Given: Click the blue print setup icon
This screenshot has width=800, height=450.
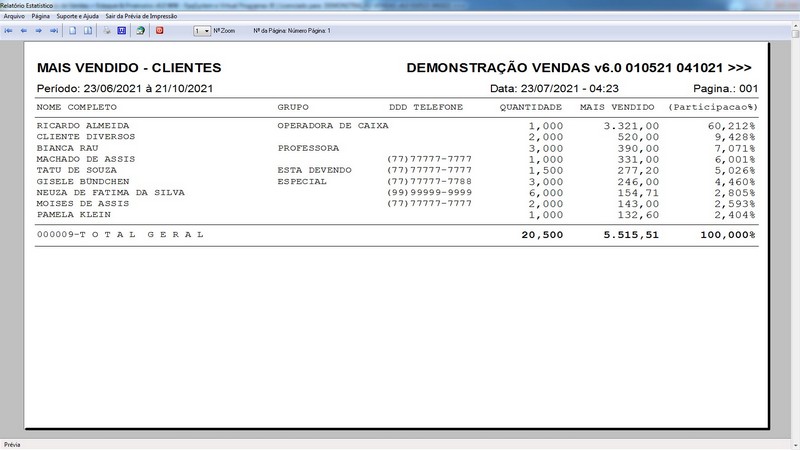Looking at the screenshot, I should pyautogui.click(x=121, y=31).
